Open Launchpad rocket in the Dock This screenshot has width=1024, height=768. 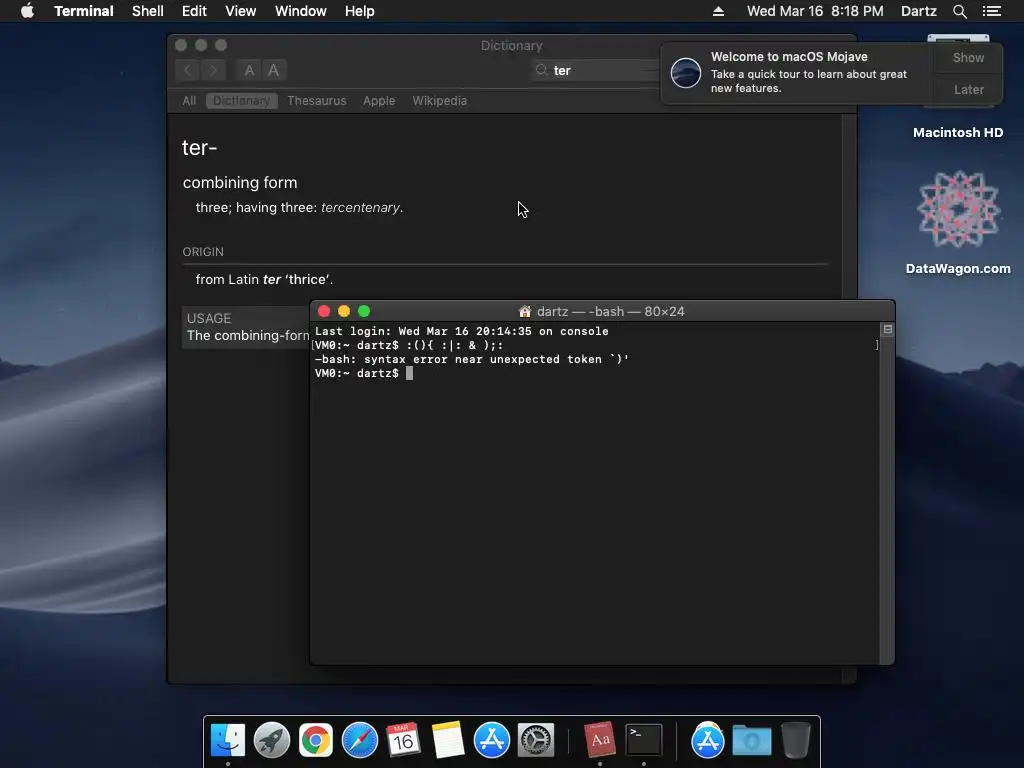(x=272, y=740)
